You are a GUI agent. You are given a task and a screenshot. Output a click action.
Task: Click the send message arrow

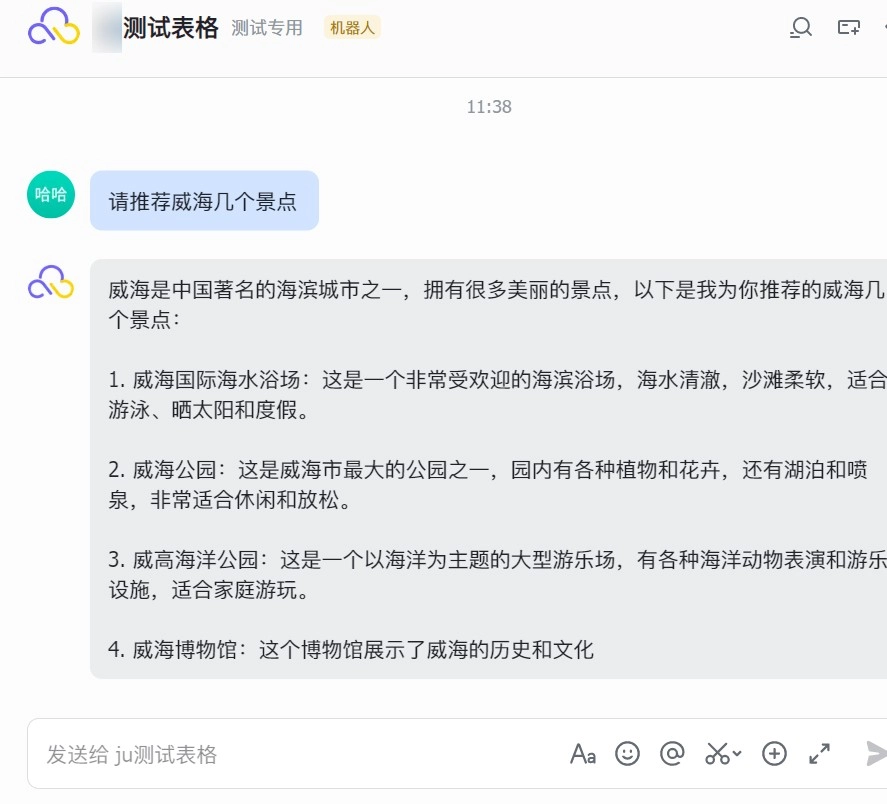pos(875,754)
